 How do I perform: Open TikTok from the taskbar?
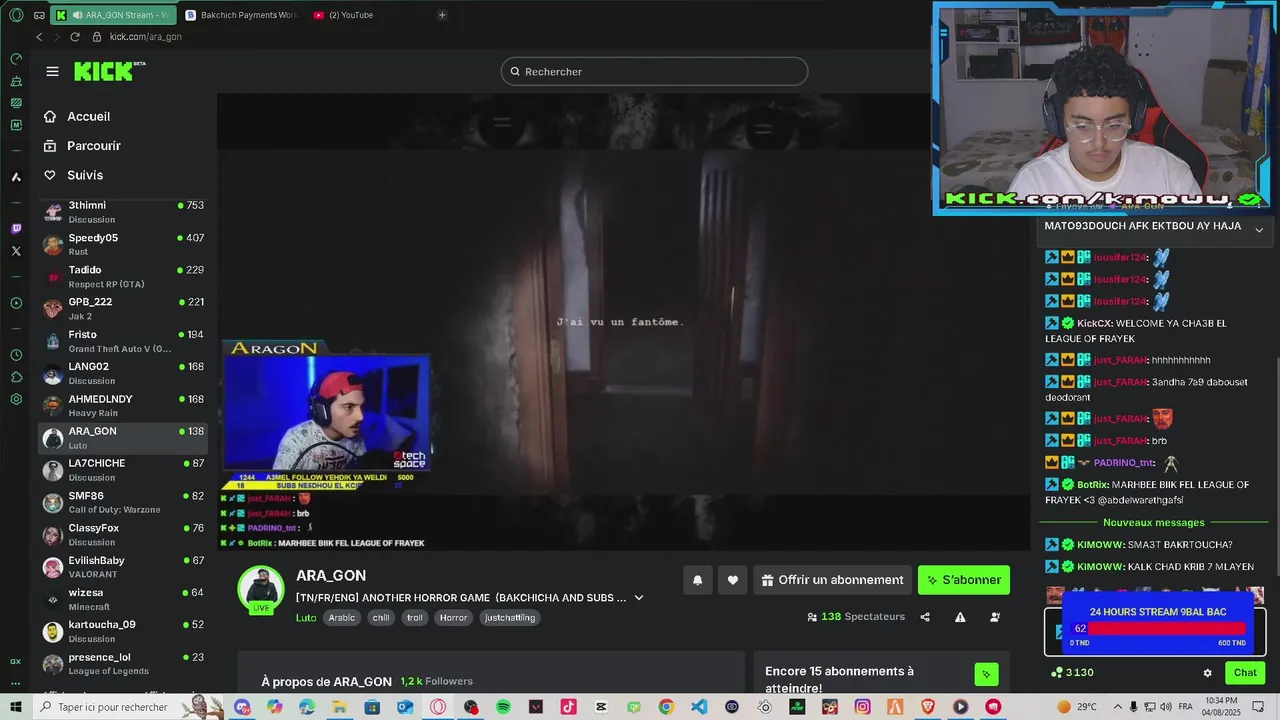click(x=568, y=707)
